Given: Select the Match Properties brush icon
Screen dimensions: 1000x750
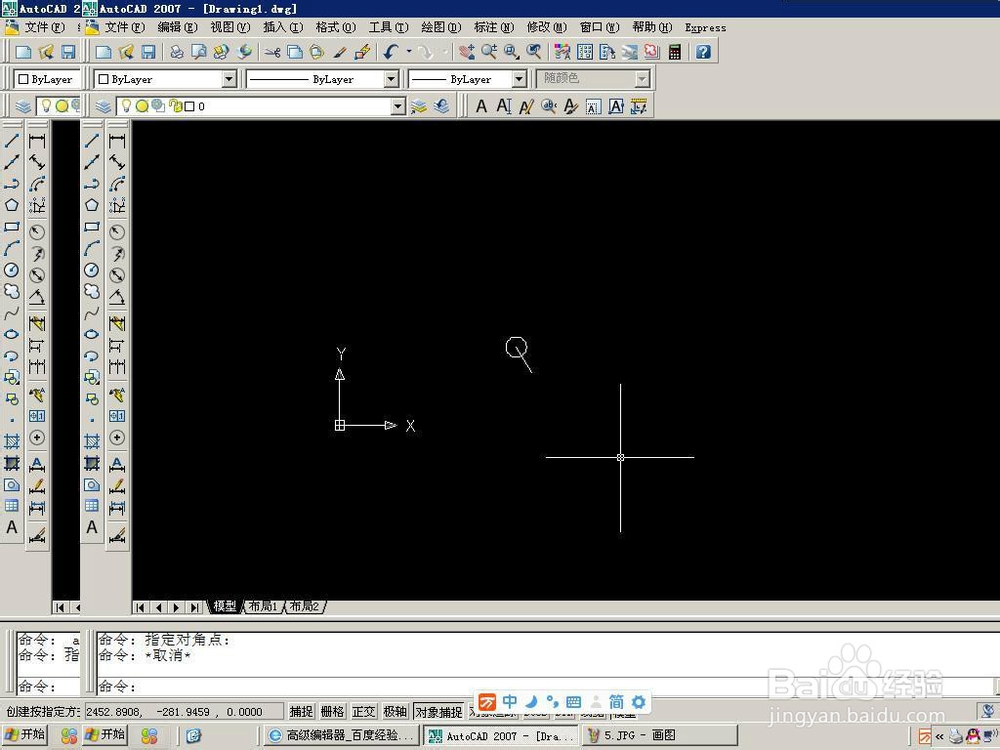Looking at the screenshot, I should coord(339,52).
